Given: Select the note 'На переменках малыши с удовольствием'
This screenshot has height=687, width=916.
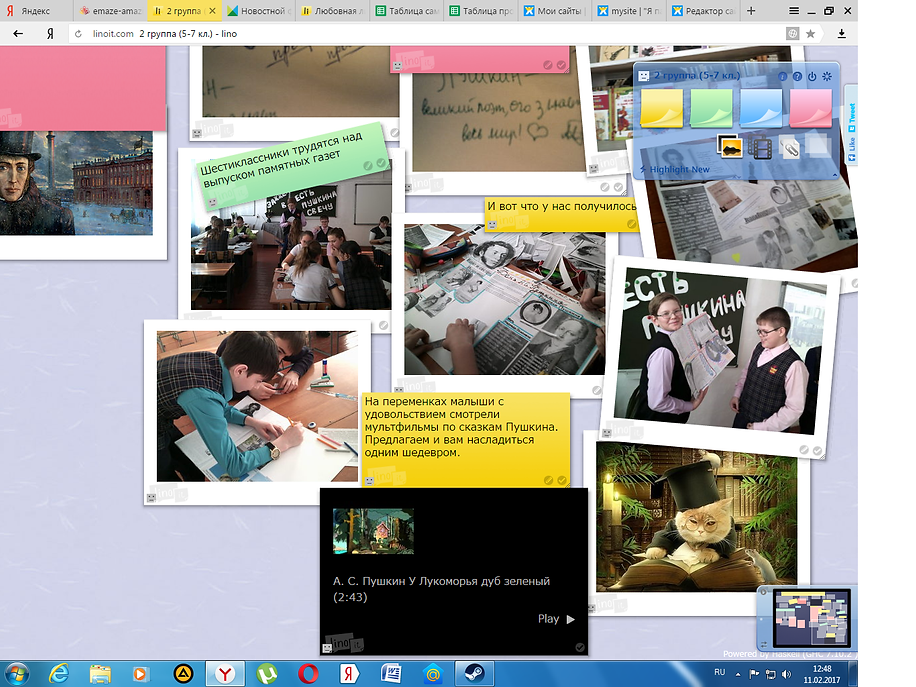Looking at the screenshot, I should click(x=466, y=440).
